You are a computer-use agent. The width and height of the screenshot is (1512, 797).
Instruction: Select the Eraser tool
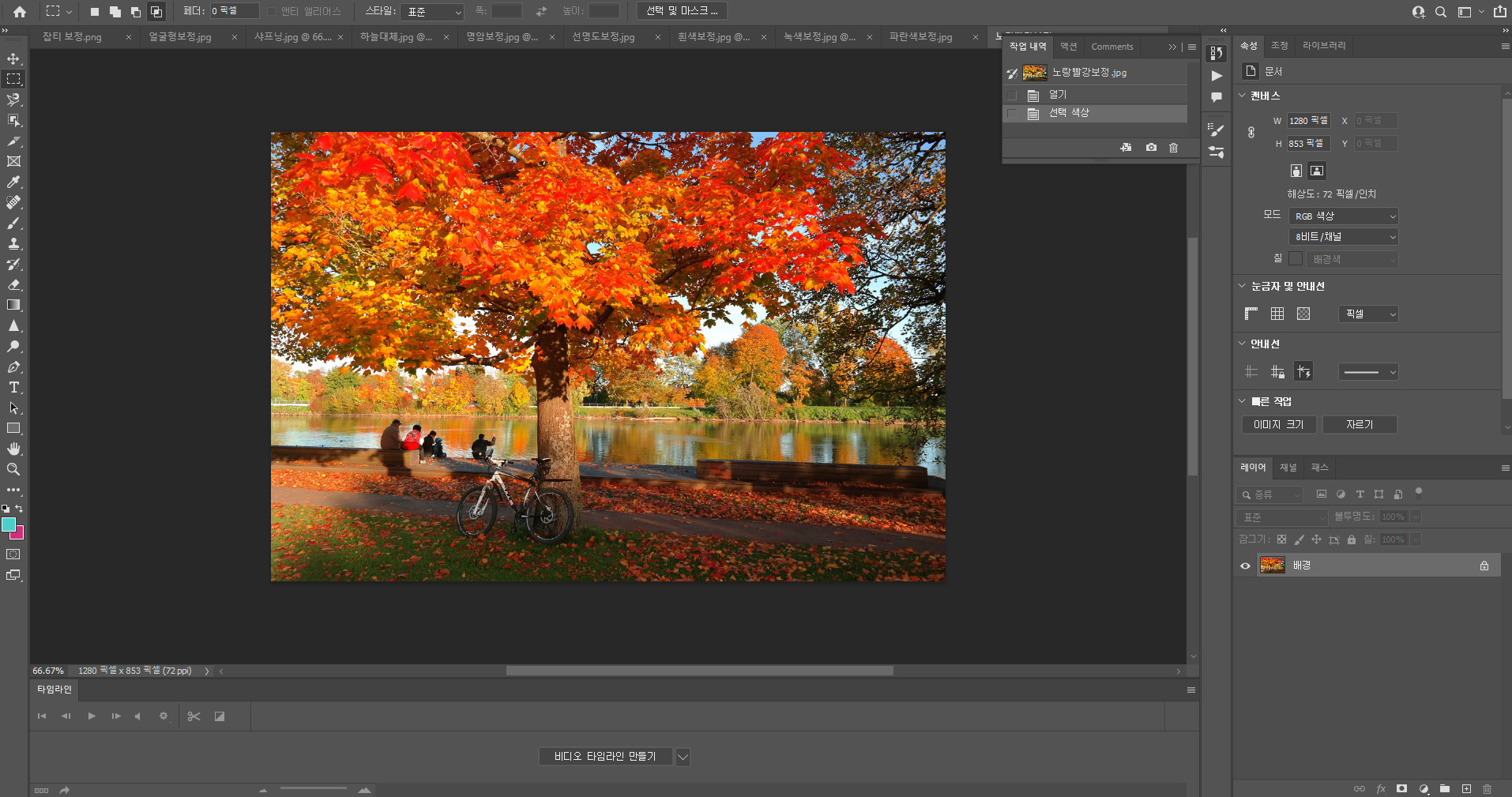(13, 284)
